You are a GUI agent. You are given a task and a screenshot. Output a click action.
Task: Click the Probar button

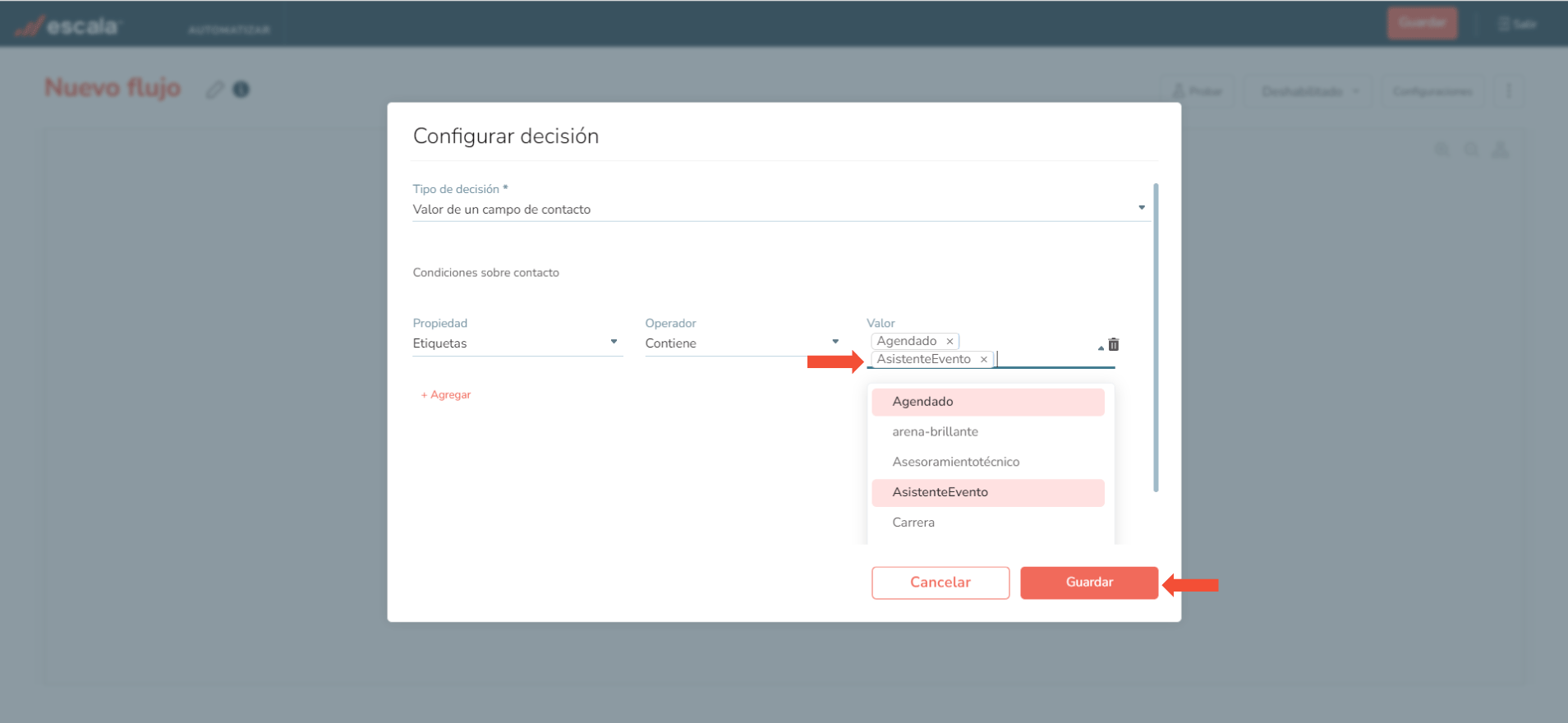tap(1198, 91)
